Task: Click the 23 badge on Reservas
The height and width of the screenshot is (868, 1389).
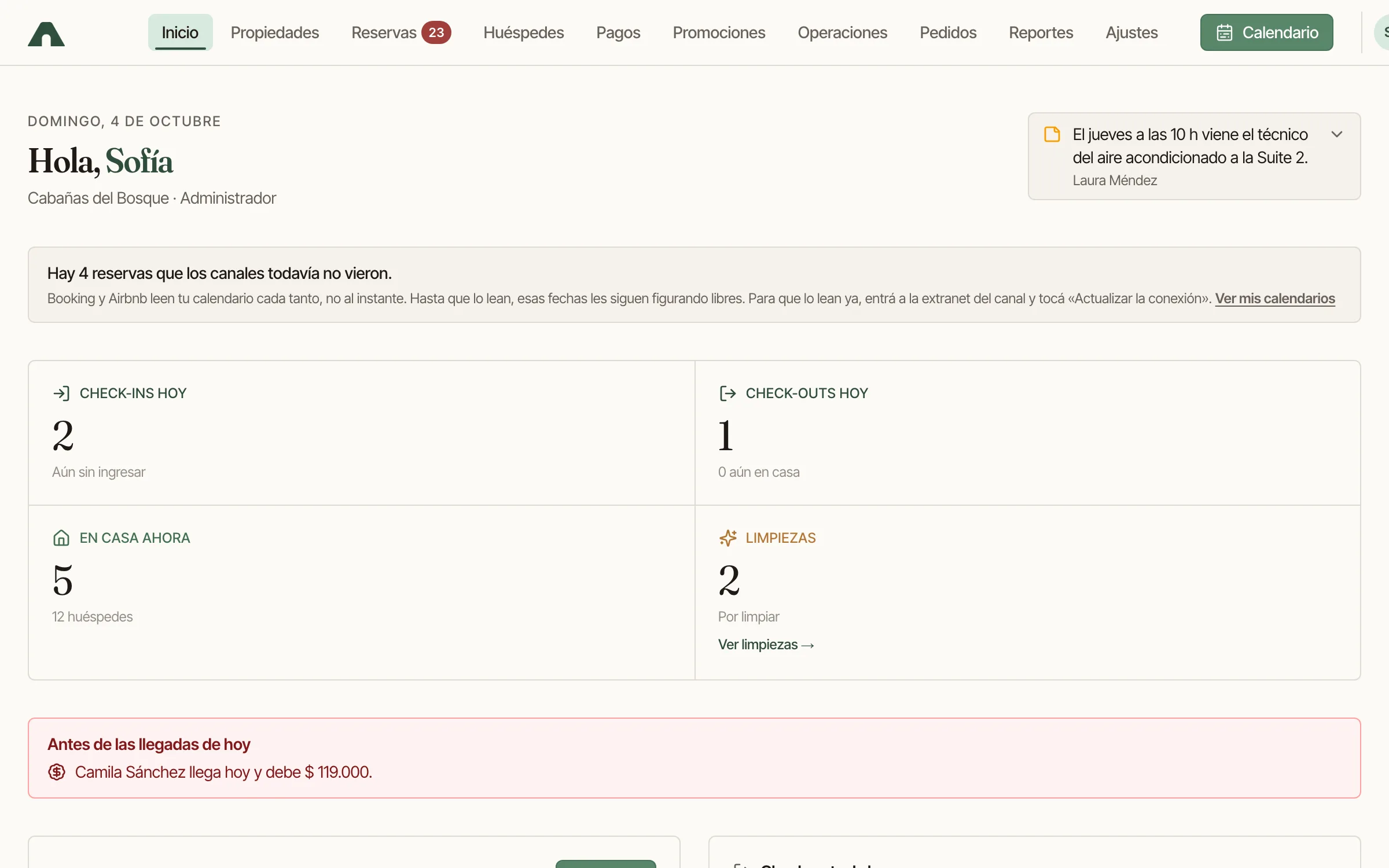Action: click(436, 32)
